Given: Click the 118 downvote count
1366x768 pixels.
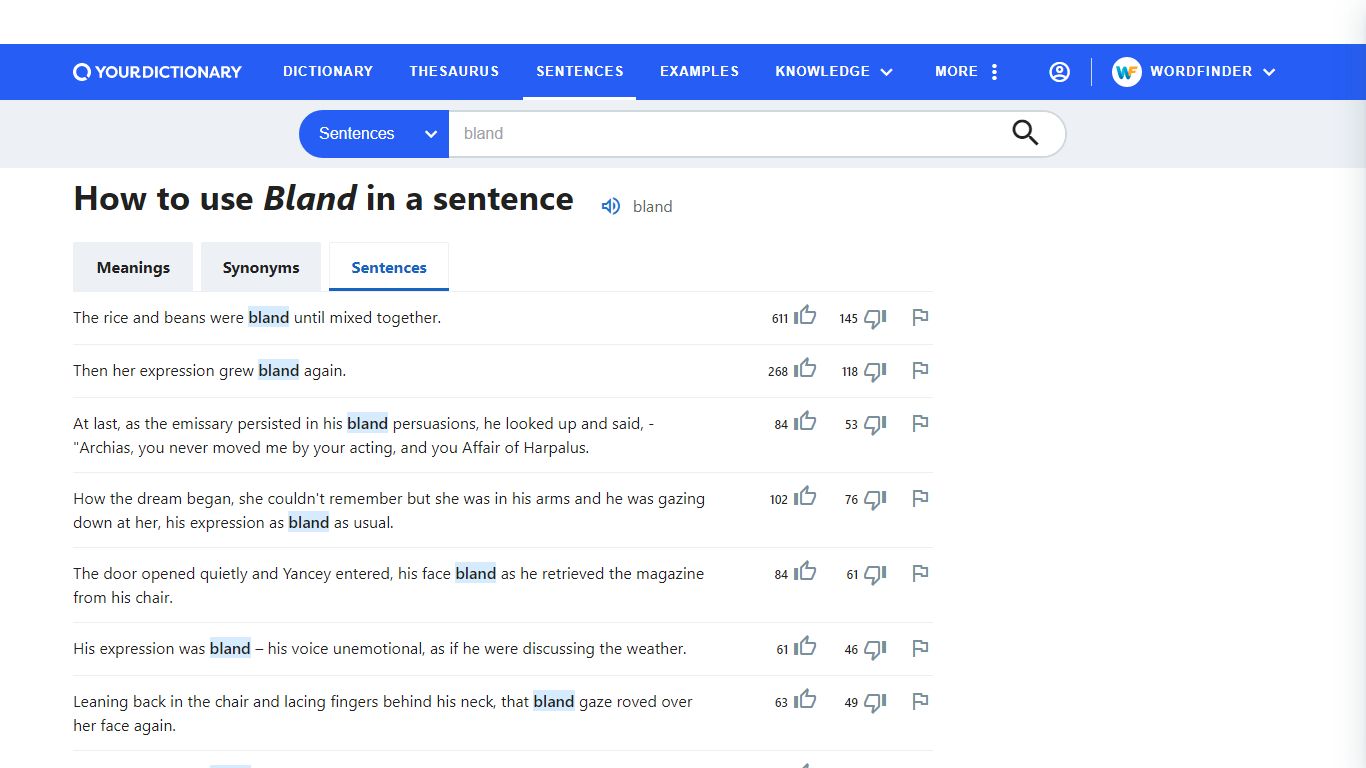Looking at the screenshot, I should [850, 372].
